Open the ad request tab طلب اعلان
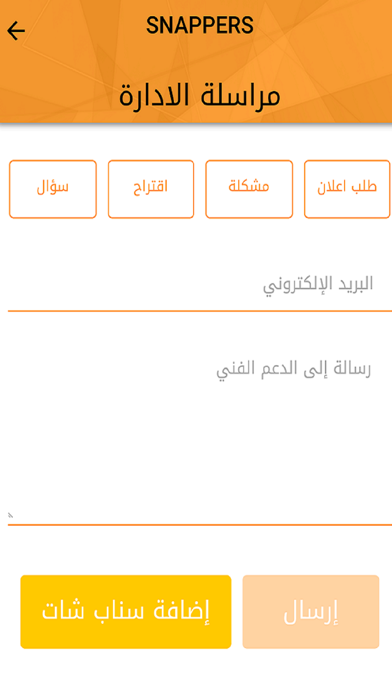The image size is (392, 696). 347,189
